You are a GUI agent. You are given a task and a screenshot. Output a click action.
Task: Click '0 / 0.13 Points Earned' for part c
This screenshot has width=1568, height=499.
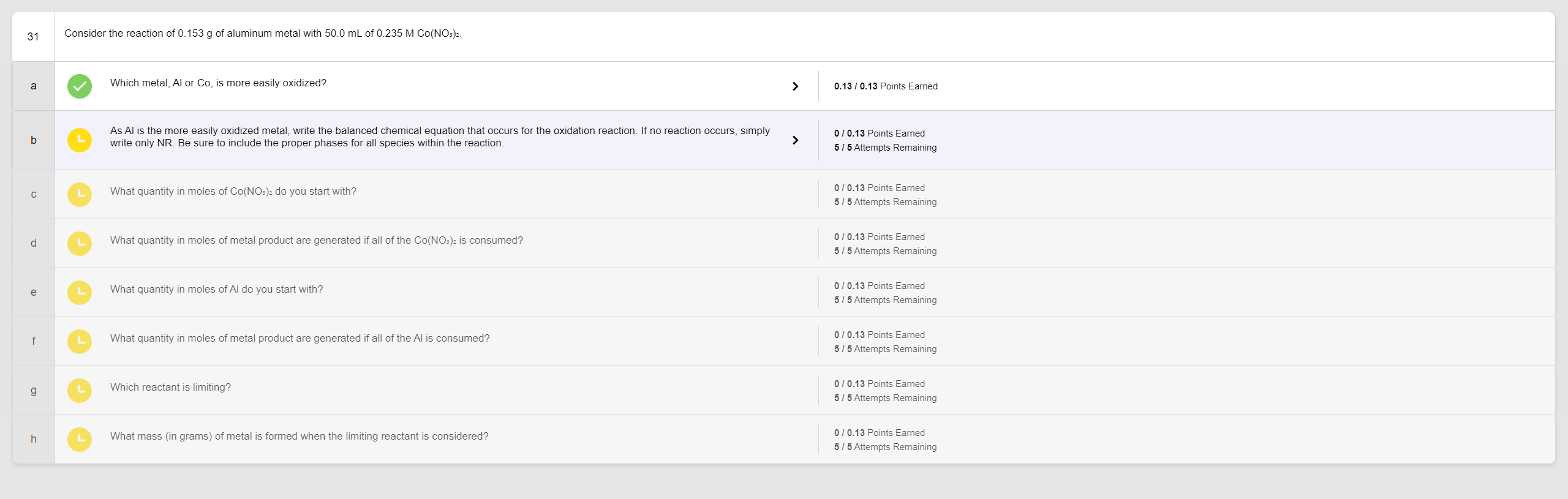(880, 188)
